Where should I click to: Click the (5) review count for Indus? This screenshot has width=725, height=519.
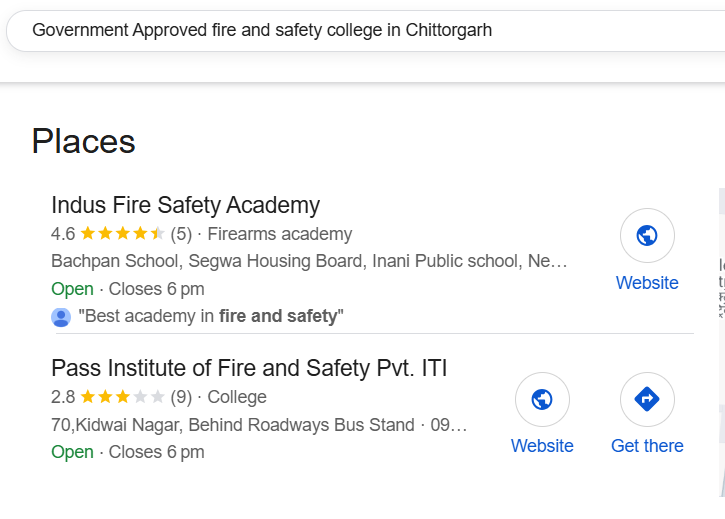(x=181, y=234)
